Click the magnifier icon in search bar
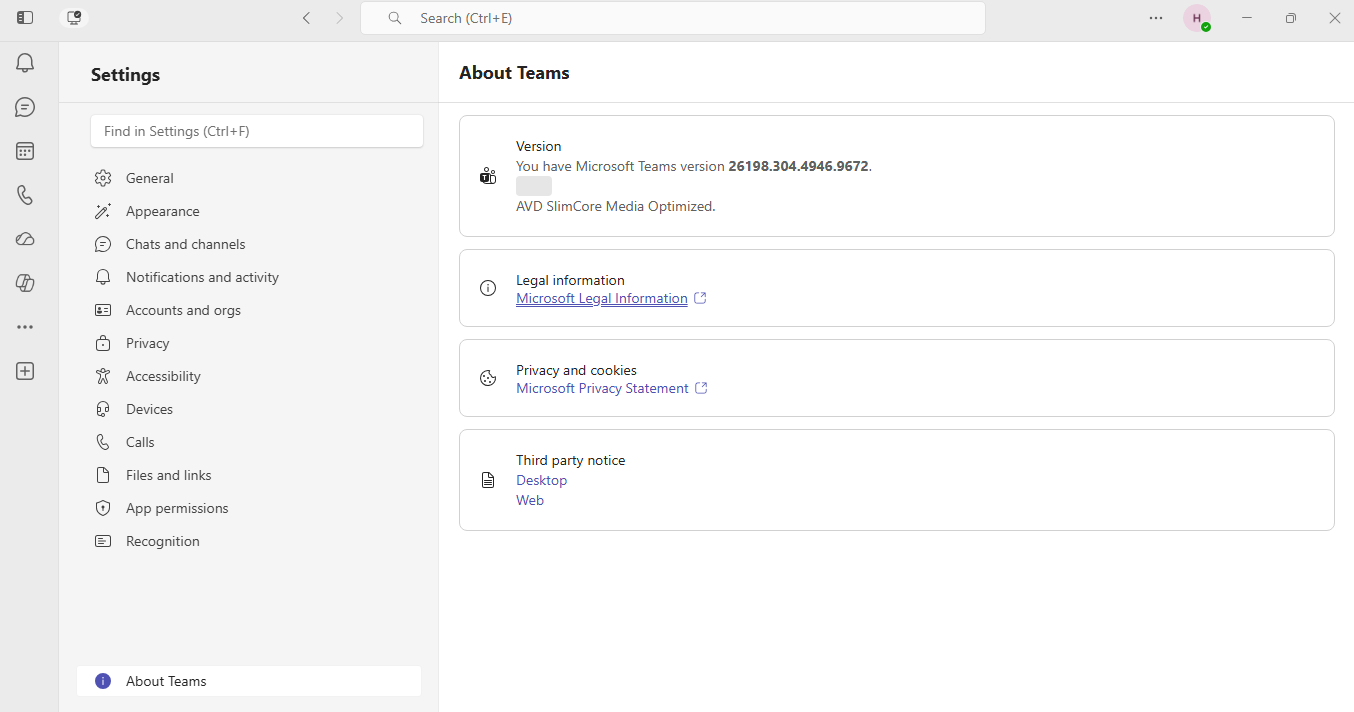Image resolution: width=1354 pixels, height=712 pixels. (395, 18)
